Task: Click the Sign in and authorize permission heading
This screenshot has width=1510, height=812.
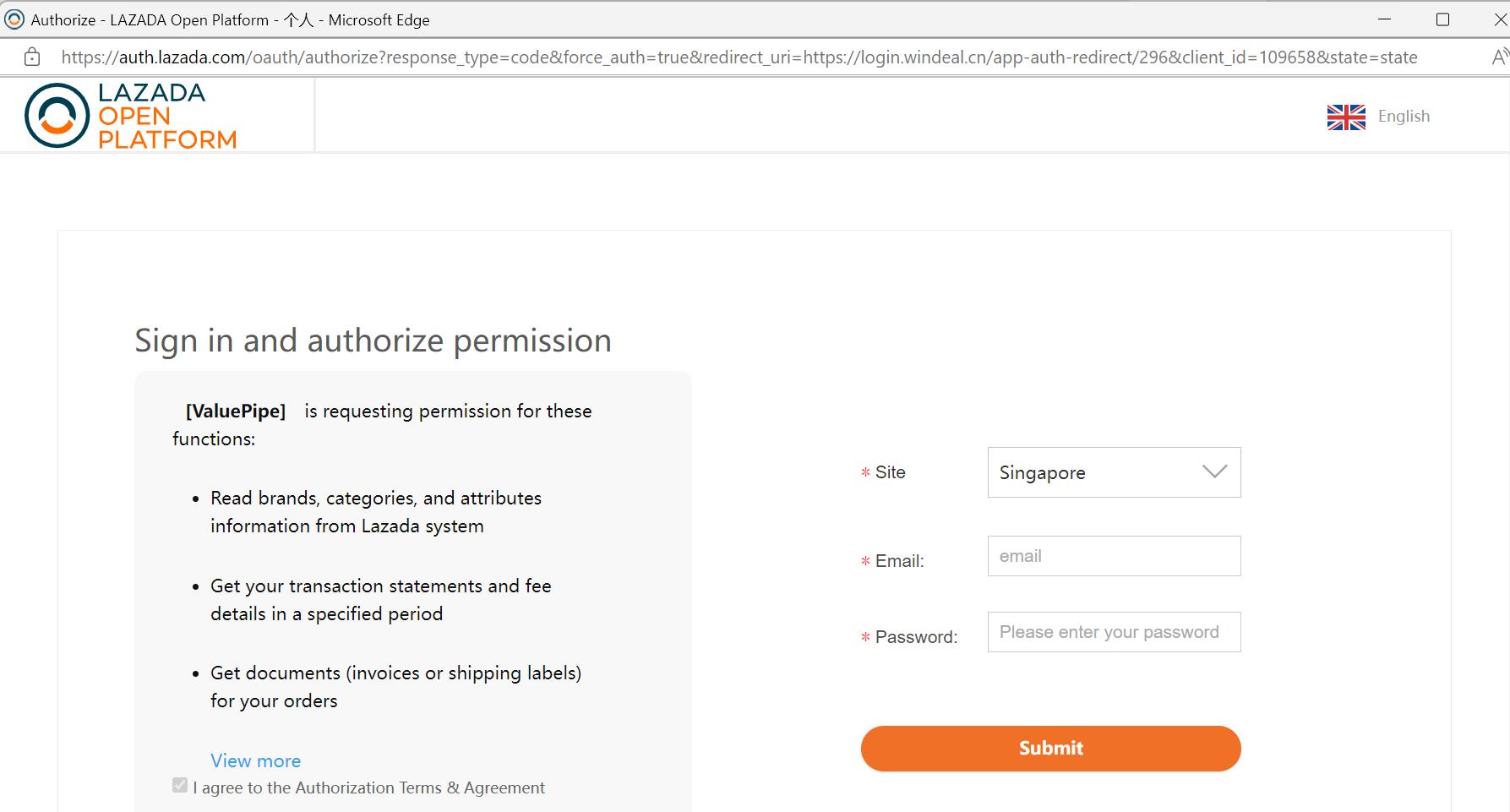Action: click(373, 341)
